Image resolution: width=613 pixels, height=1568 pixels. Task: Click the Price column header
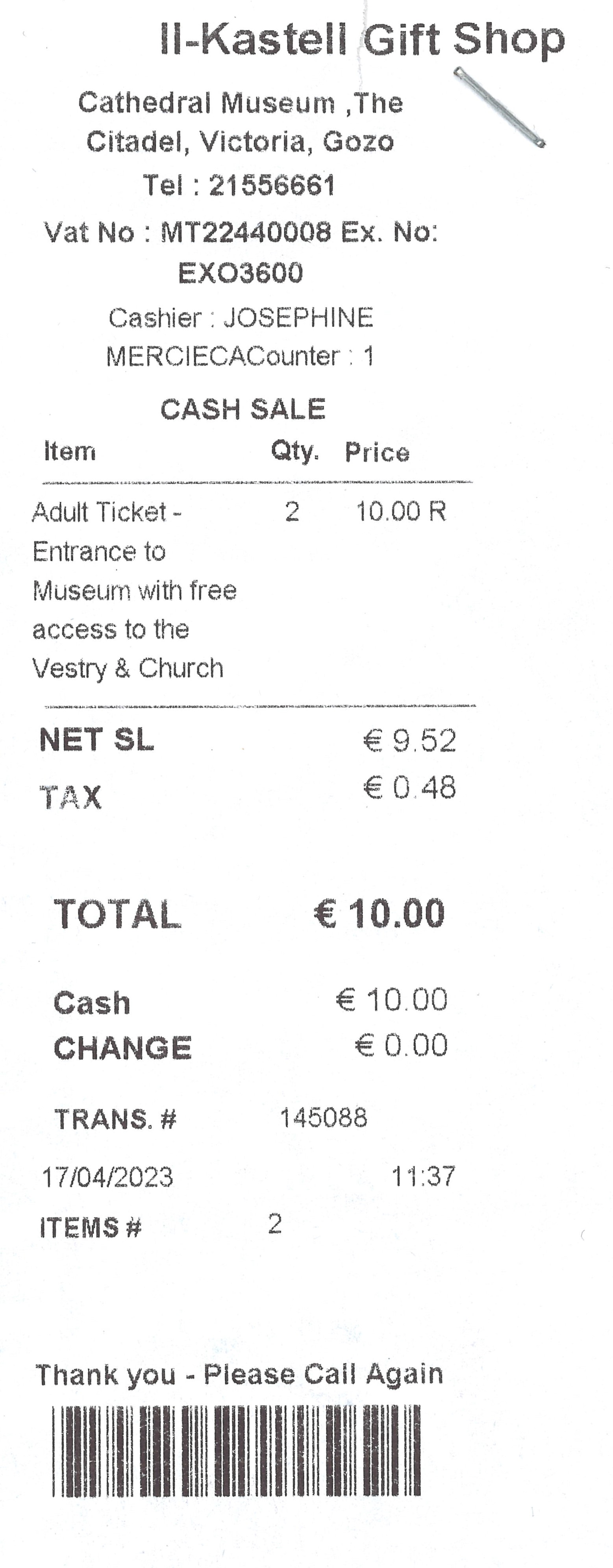378,452
